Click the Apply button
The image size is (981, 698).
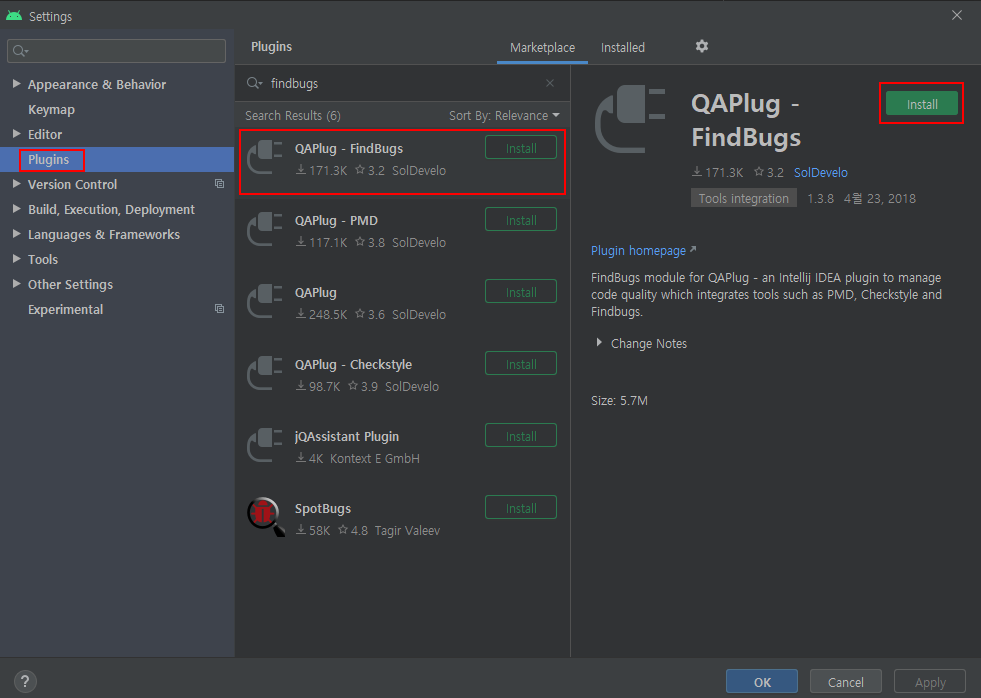[930, 682]
